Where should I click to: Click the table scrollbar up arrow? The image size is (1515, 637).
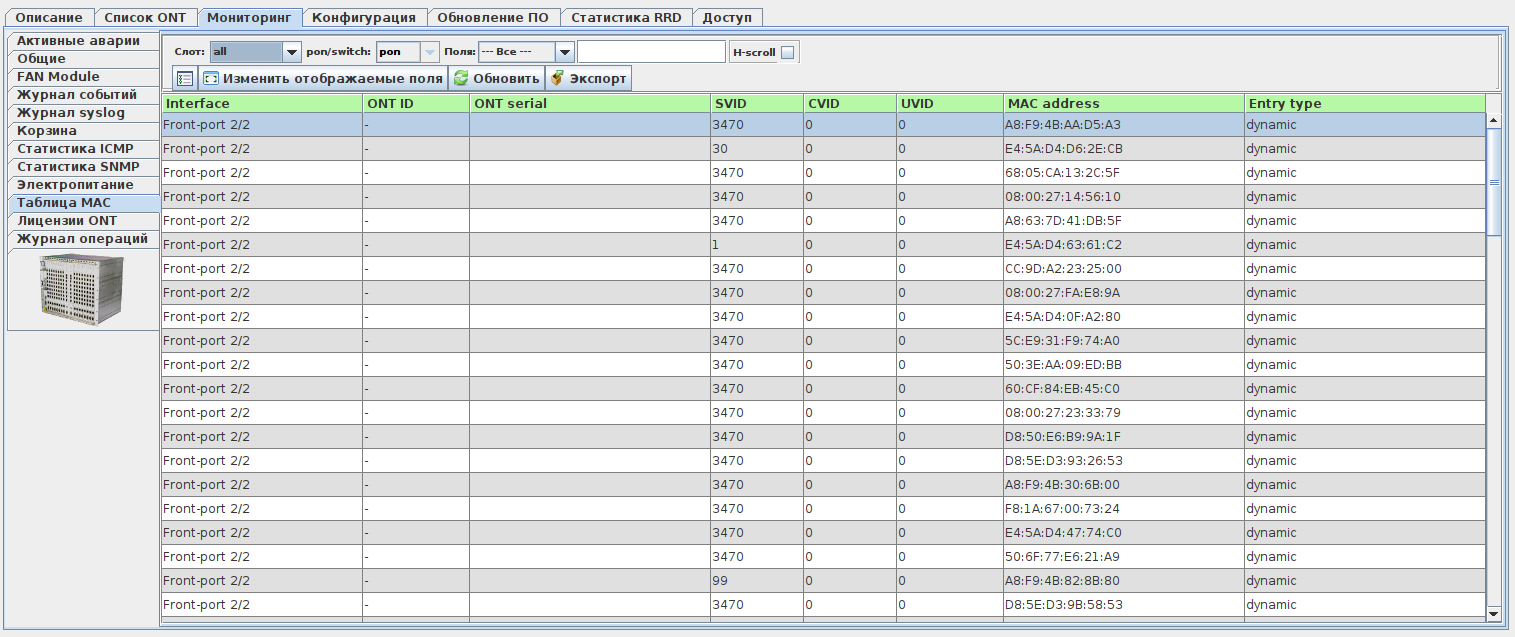pos(1494,120)
